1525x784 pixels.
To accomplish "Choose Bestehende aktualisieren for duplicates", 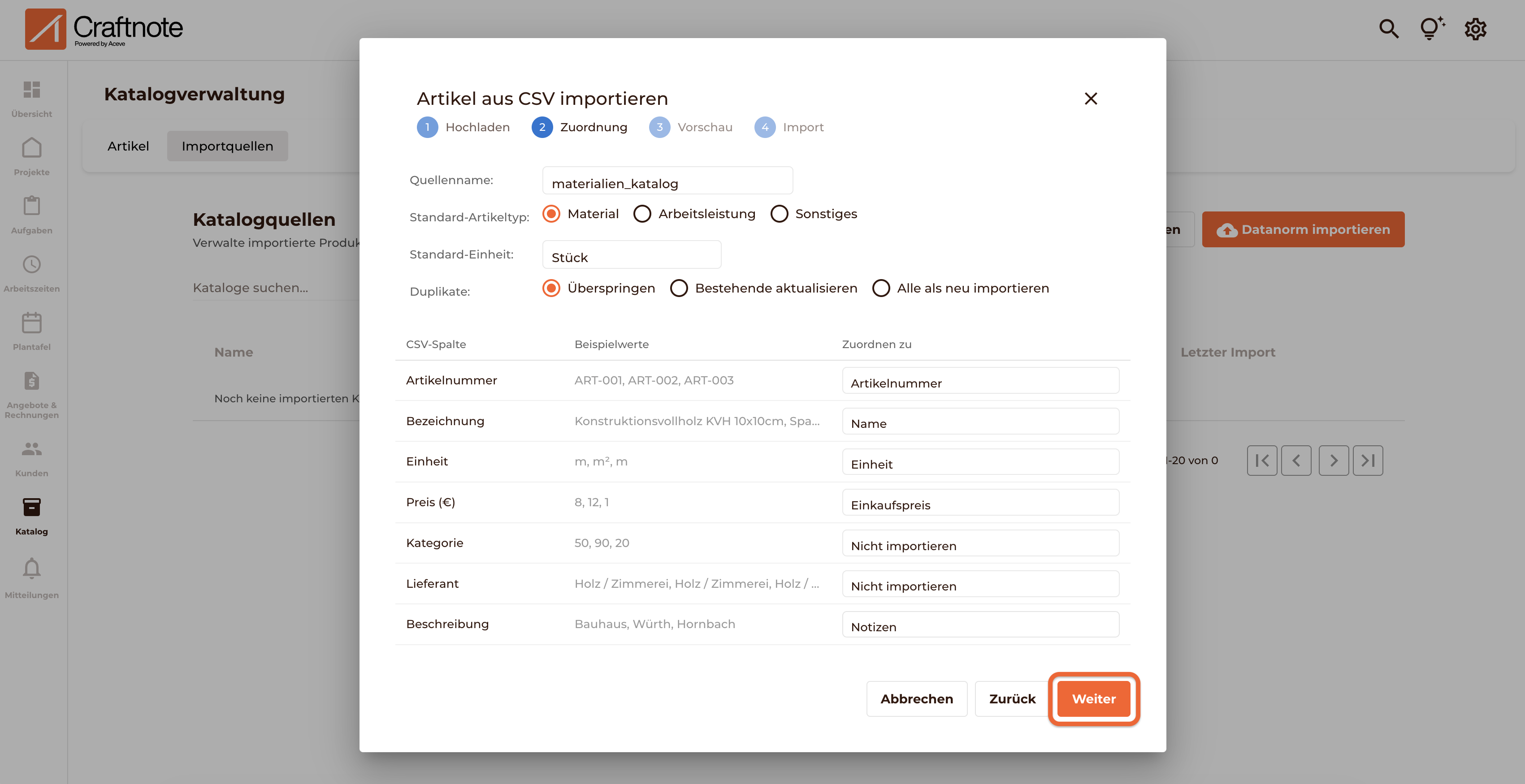I will 679,288.
